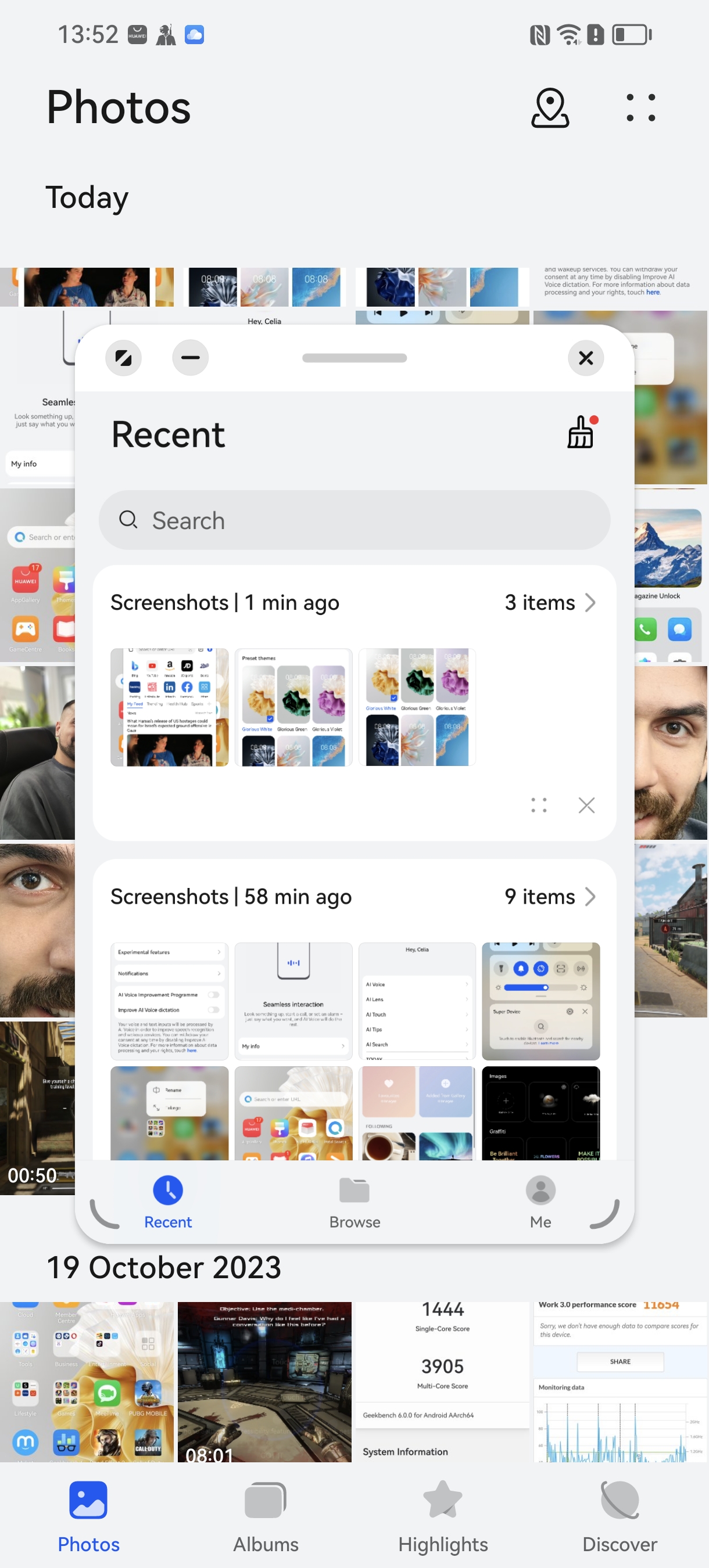Open the Photos four-dot more menu

click(641, 108)
